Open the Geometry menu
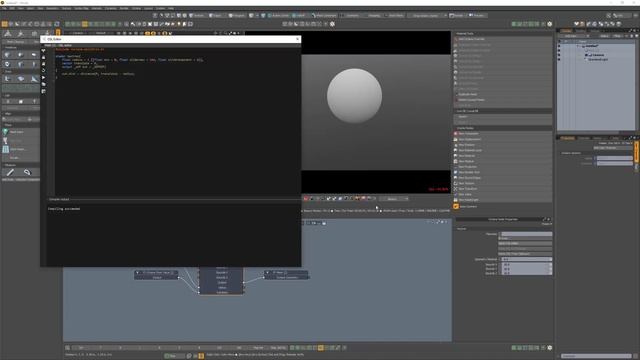 [52, 8]
